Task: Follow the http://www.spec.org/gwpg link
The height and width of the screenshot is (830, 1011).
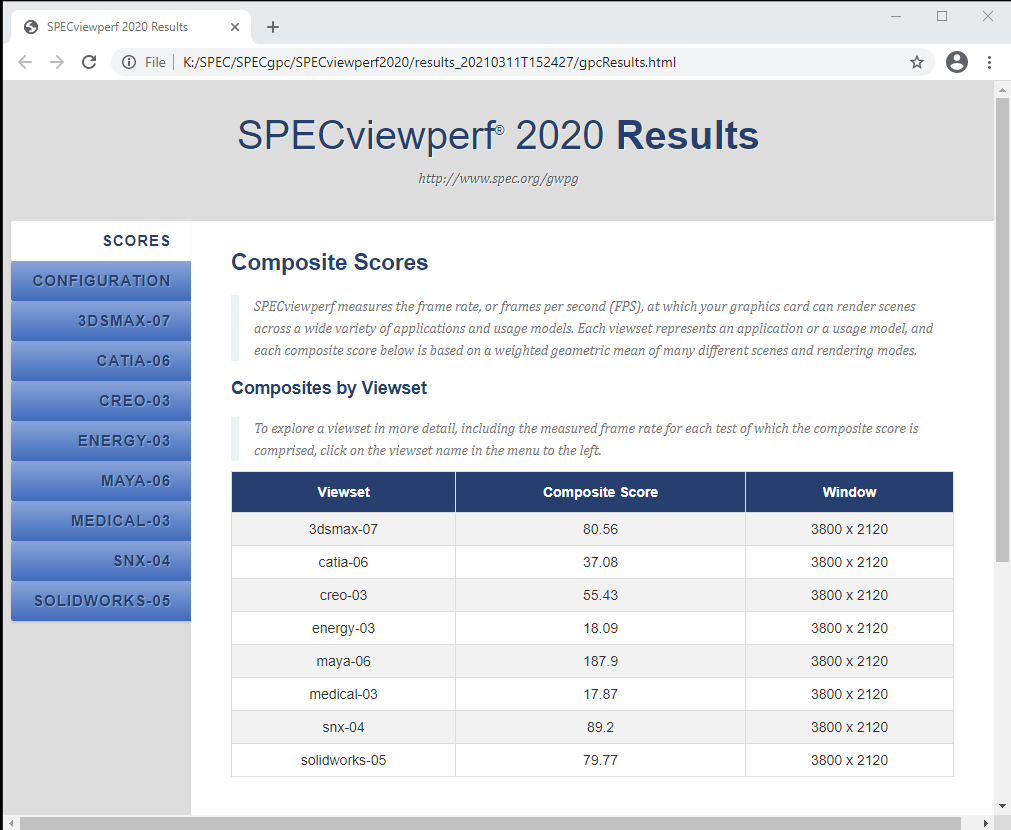Action: click(498, 179)
